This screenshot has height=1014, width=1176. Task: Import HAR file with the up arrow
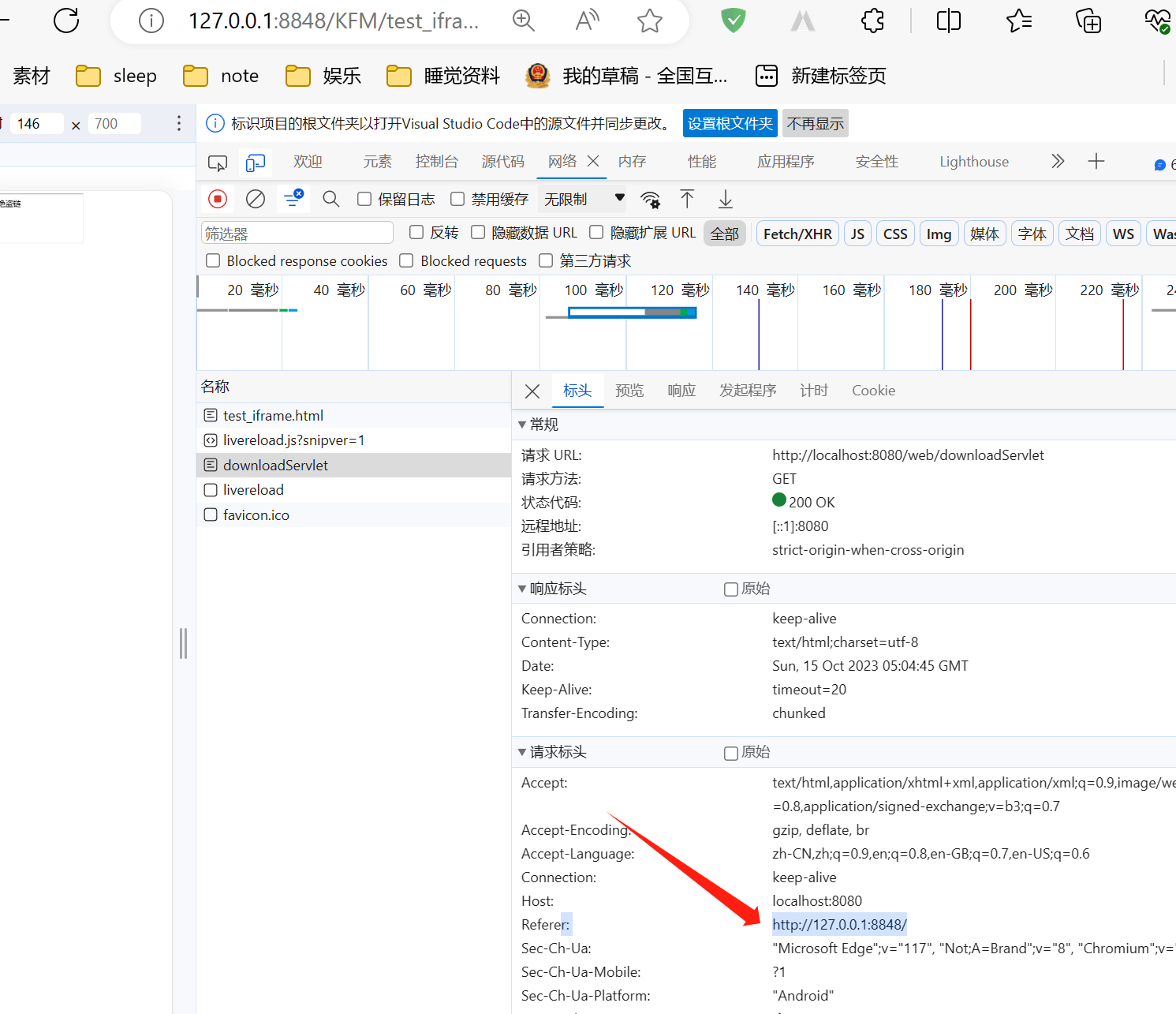687,199
